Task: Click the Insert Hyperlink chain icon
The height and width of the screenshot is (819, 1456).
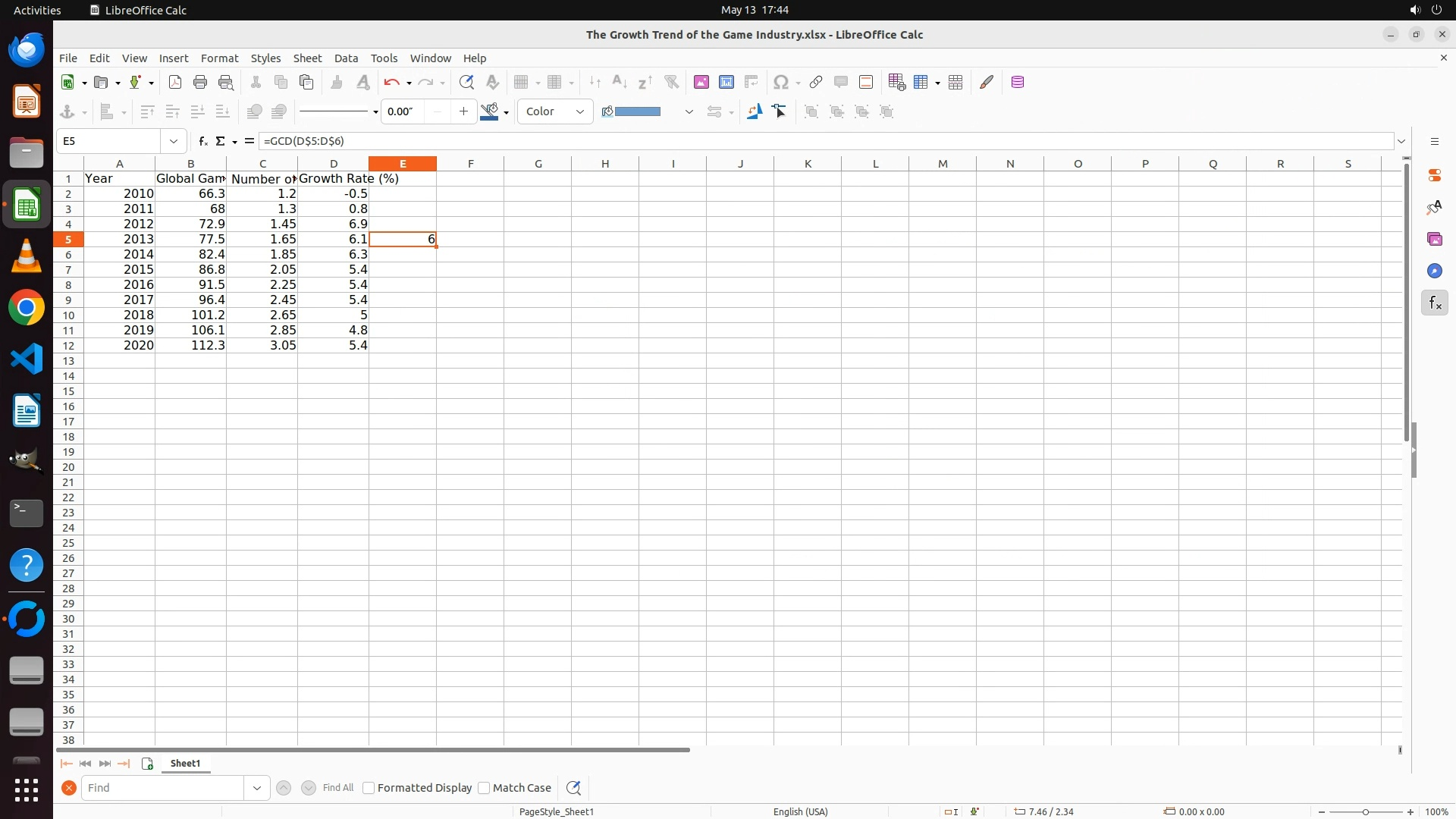Action: (x=816, y=83)
